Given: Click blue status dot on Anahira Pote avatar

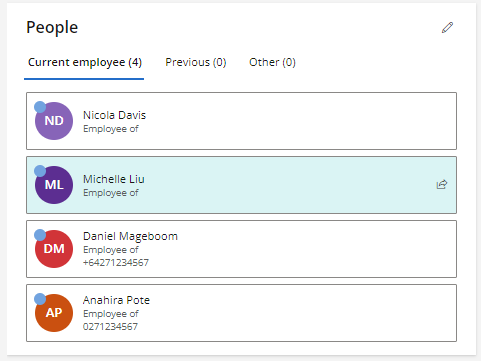Looking at the screenshot, I should 40,299.
